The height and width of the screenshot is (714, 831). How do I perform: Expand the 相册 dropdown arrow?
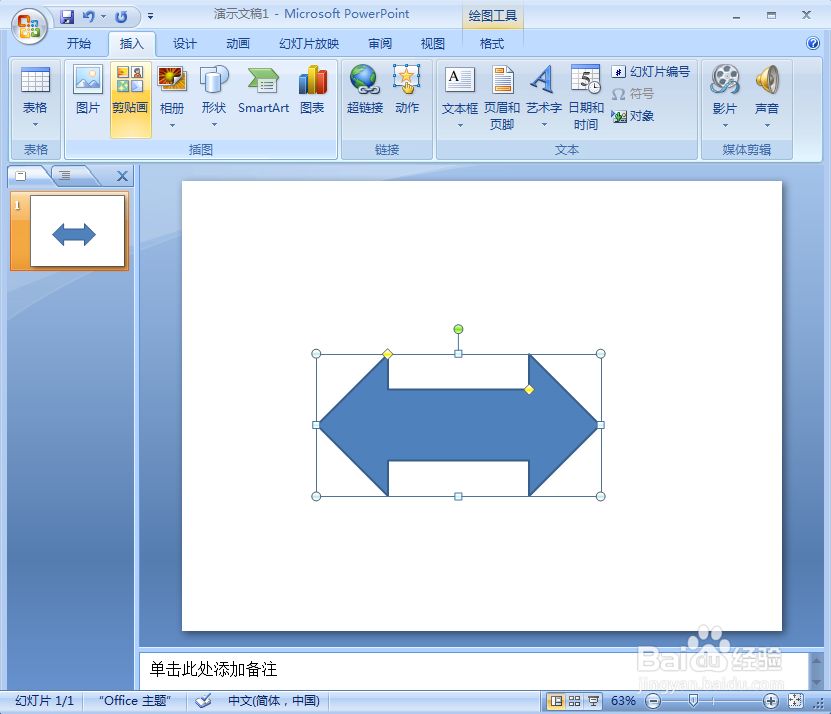pyautogui.click(x=172, y=126)
